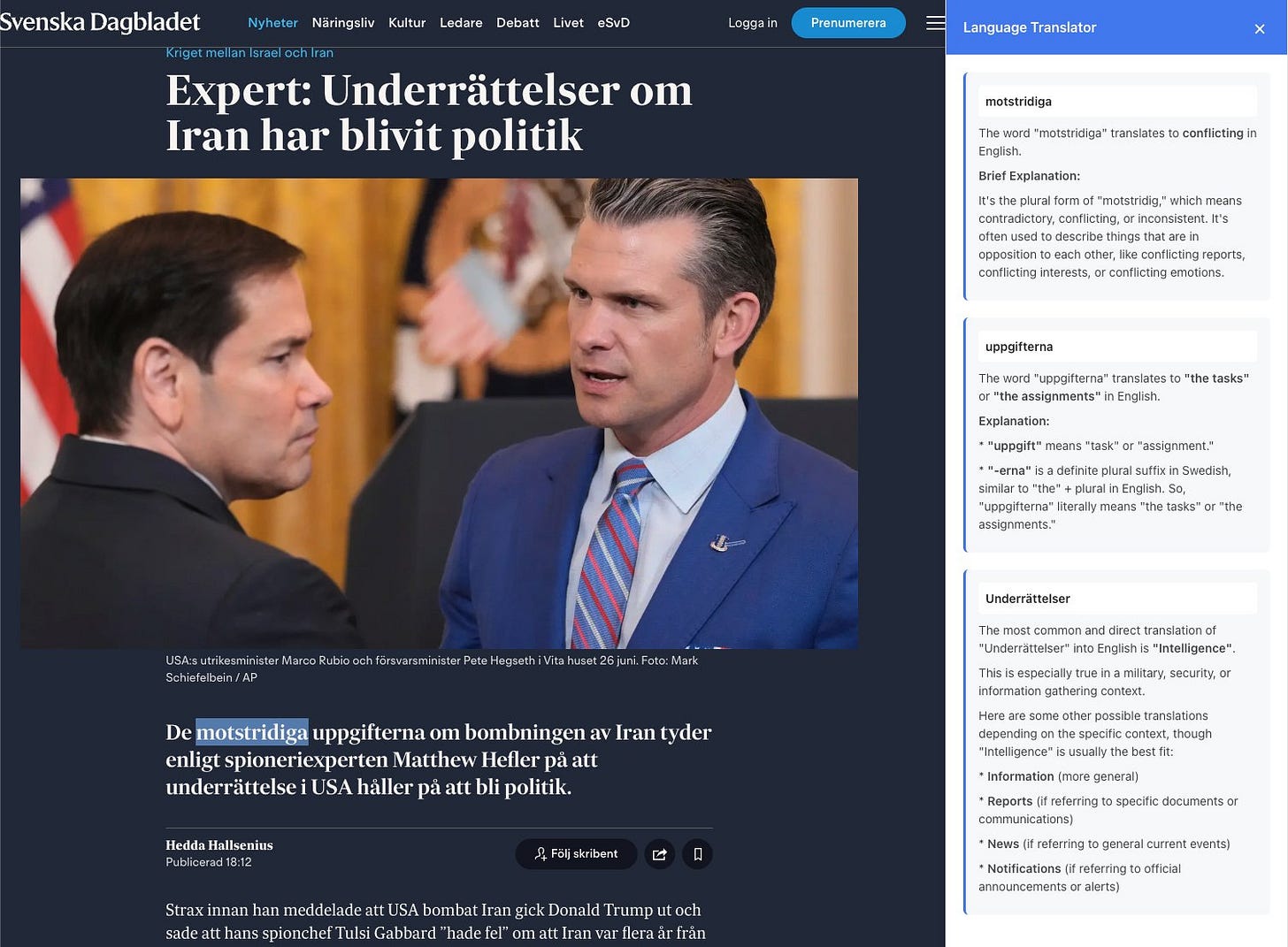Close the Language Translator panel
1288x947 pixels.
coord(1260,28)
